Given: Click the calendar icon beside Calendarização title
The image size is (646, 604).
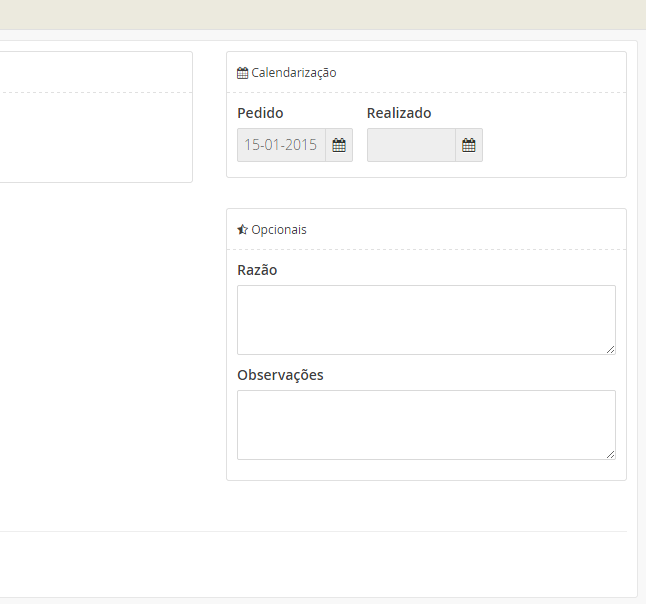Looking at the screenshot, I should tap(242, 73).
